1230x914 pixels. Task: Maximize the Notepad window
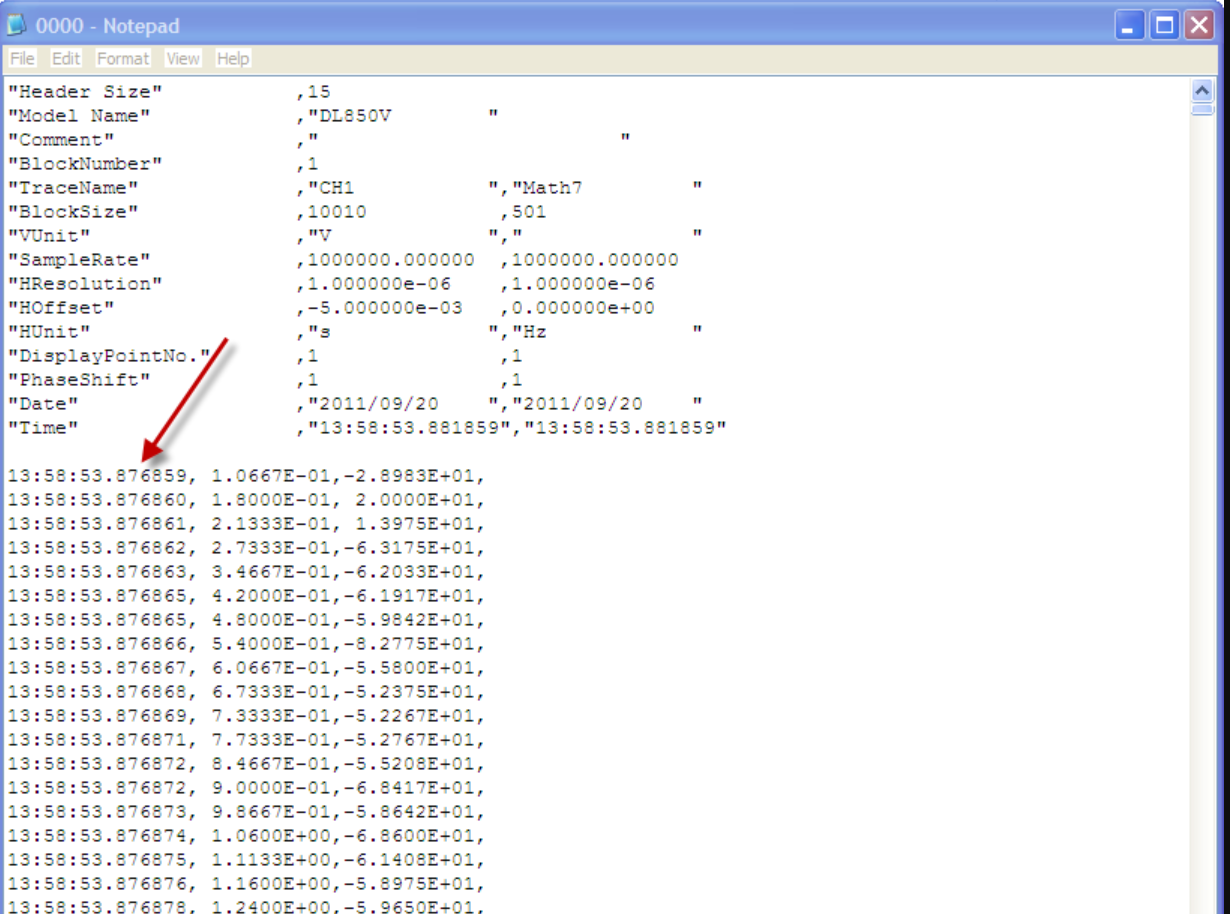[1165, 26]
